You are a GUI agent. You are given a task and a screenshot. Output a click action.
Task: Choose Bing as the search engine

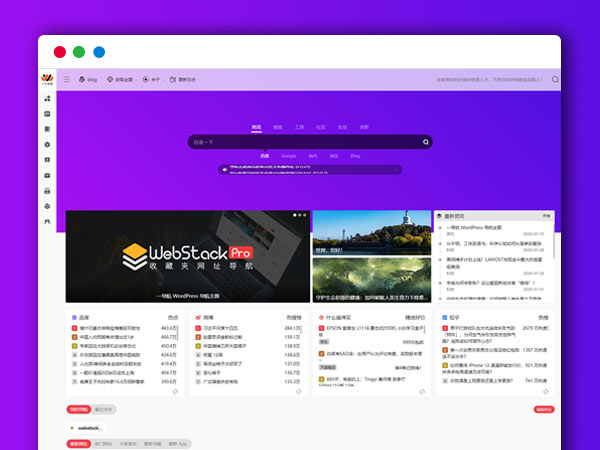(x=355, y=156)
